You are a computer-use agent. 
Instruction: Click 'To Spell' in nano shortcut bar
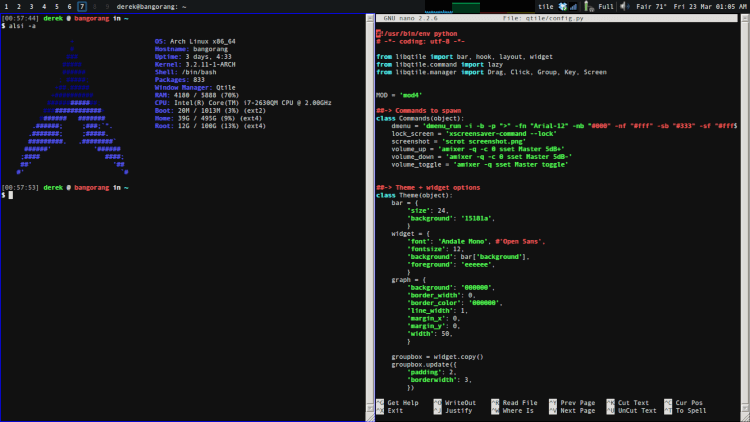click(690, 411)
